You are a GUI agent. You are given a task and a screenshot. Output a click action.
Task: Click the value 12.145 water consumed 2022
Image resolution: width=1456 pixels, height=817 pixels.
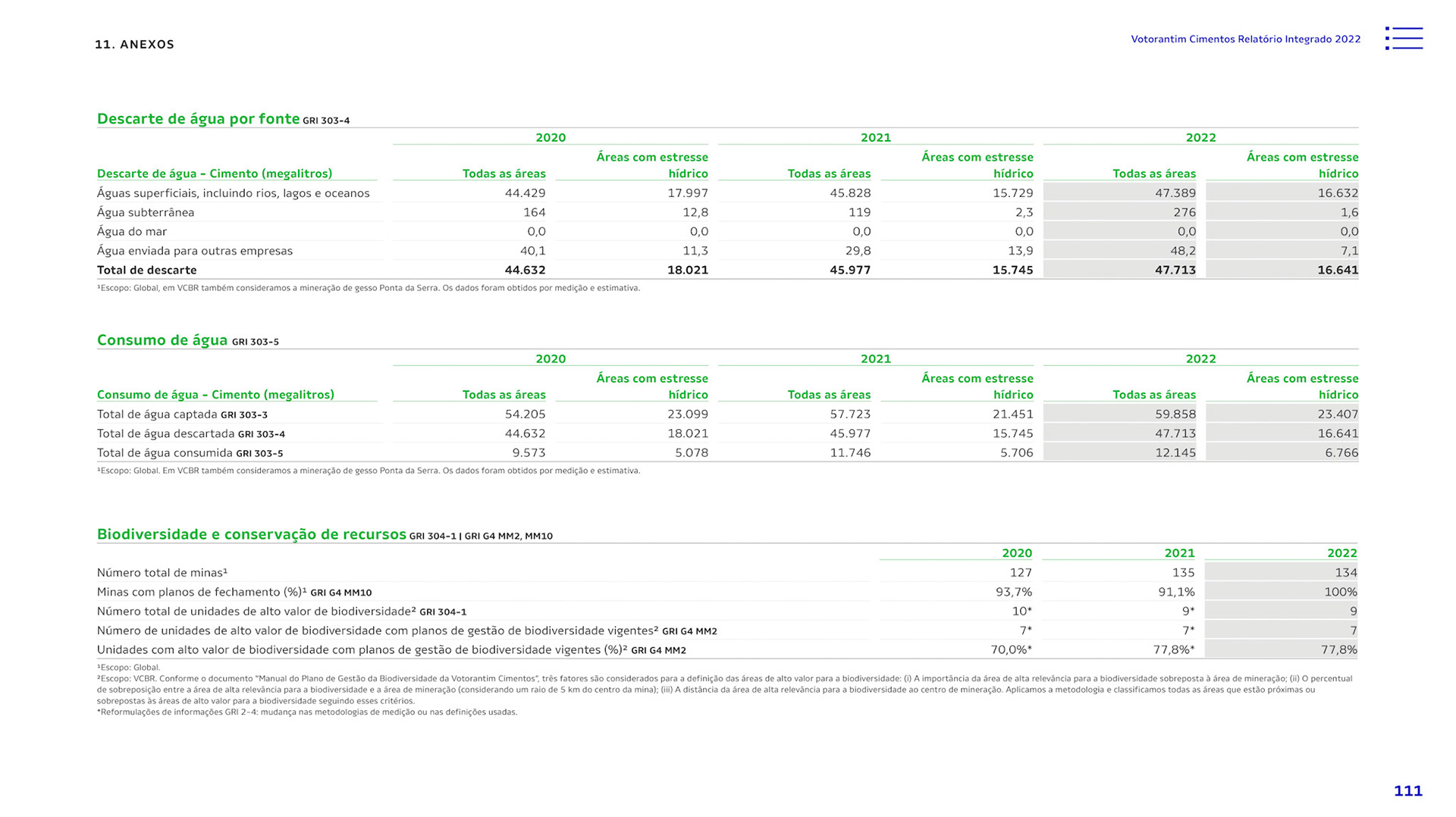(1175, 453)
